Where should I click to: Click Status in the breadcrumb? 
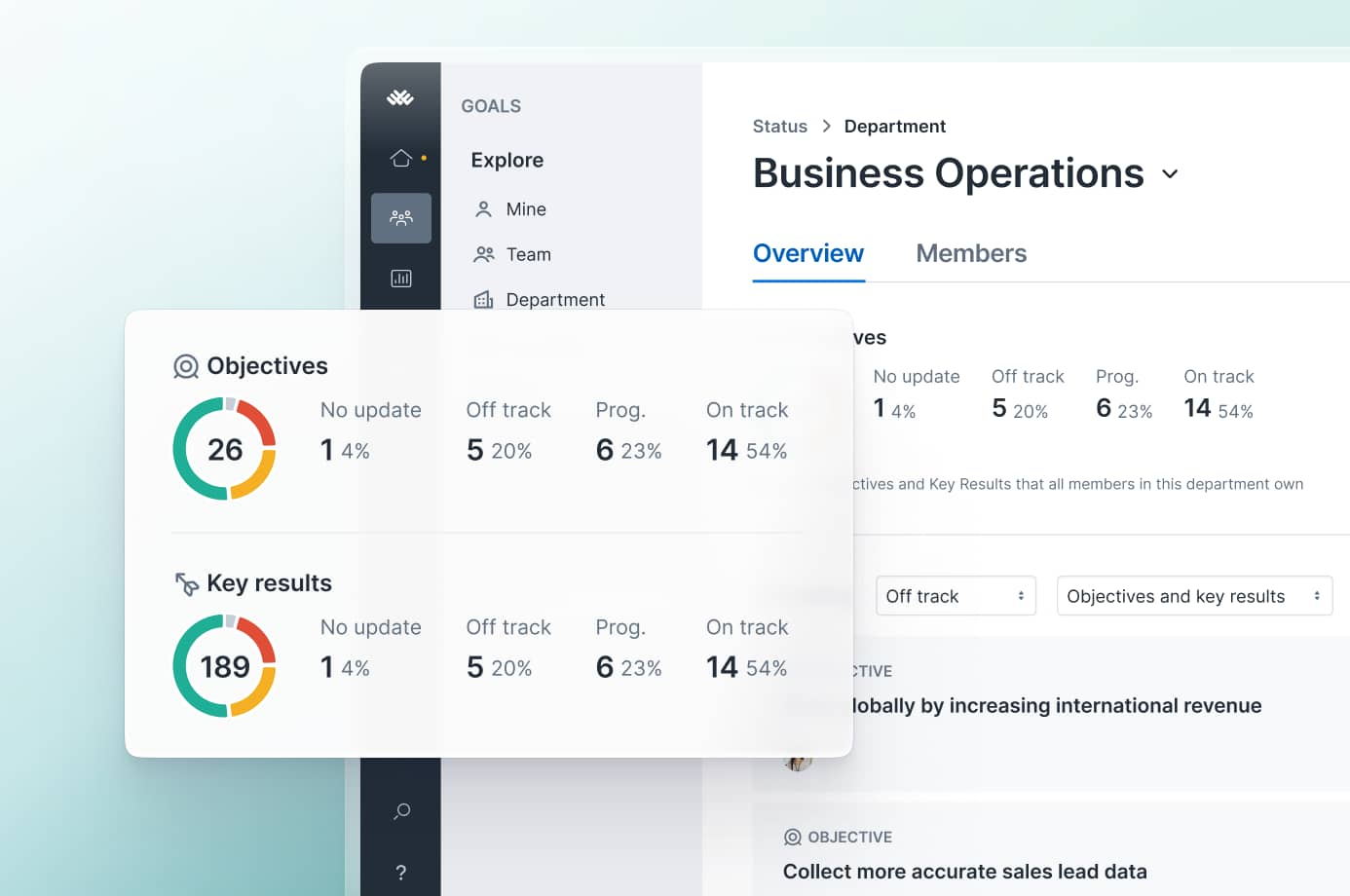779,126
